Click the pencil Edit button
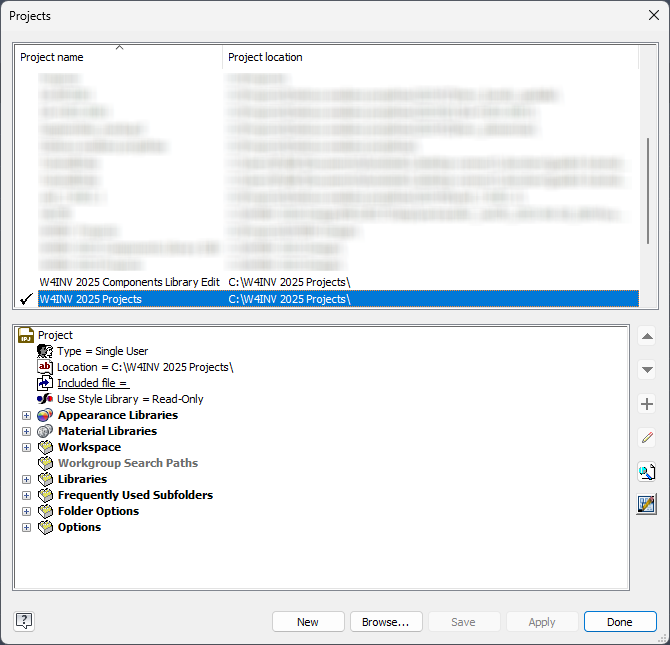 point(647,438)
